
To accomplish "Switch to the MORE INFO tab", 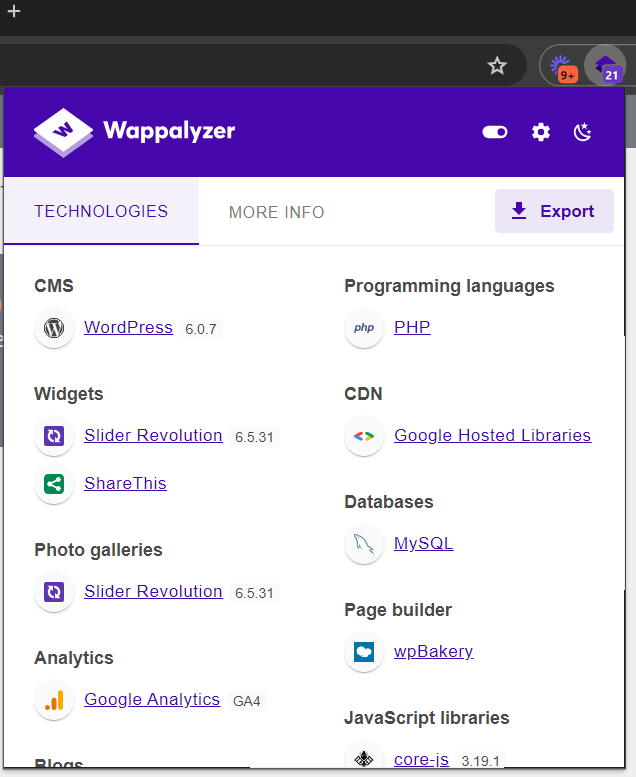I will tap(277, 212).
